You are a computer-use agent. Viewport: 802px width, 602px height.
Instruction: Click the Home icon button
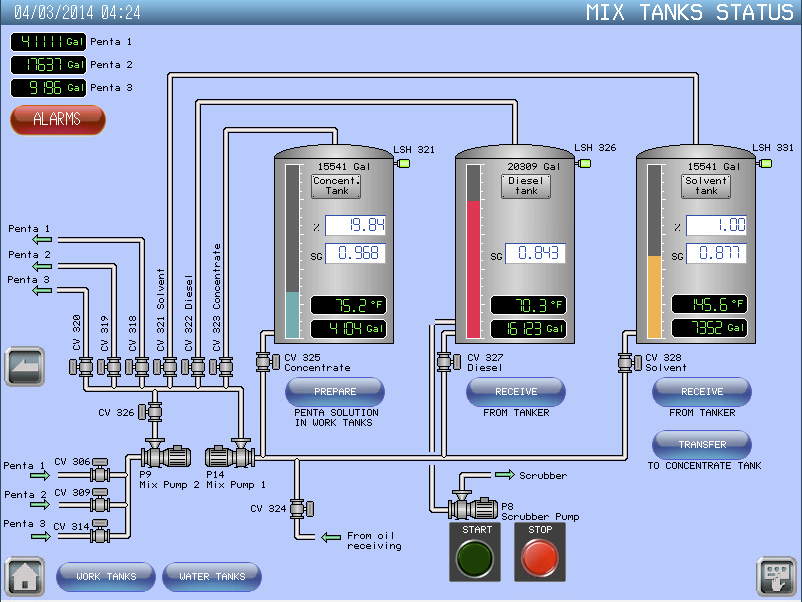[24, 577]
